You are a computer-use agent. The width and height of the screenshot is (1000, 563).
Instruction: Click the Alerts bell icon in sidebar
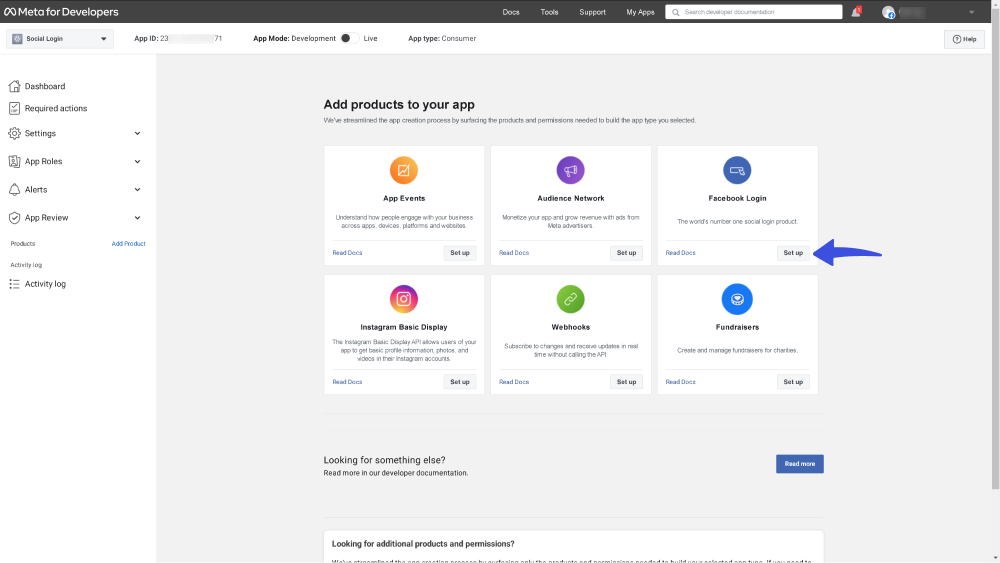tap(14, 189)
